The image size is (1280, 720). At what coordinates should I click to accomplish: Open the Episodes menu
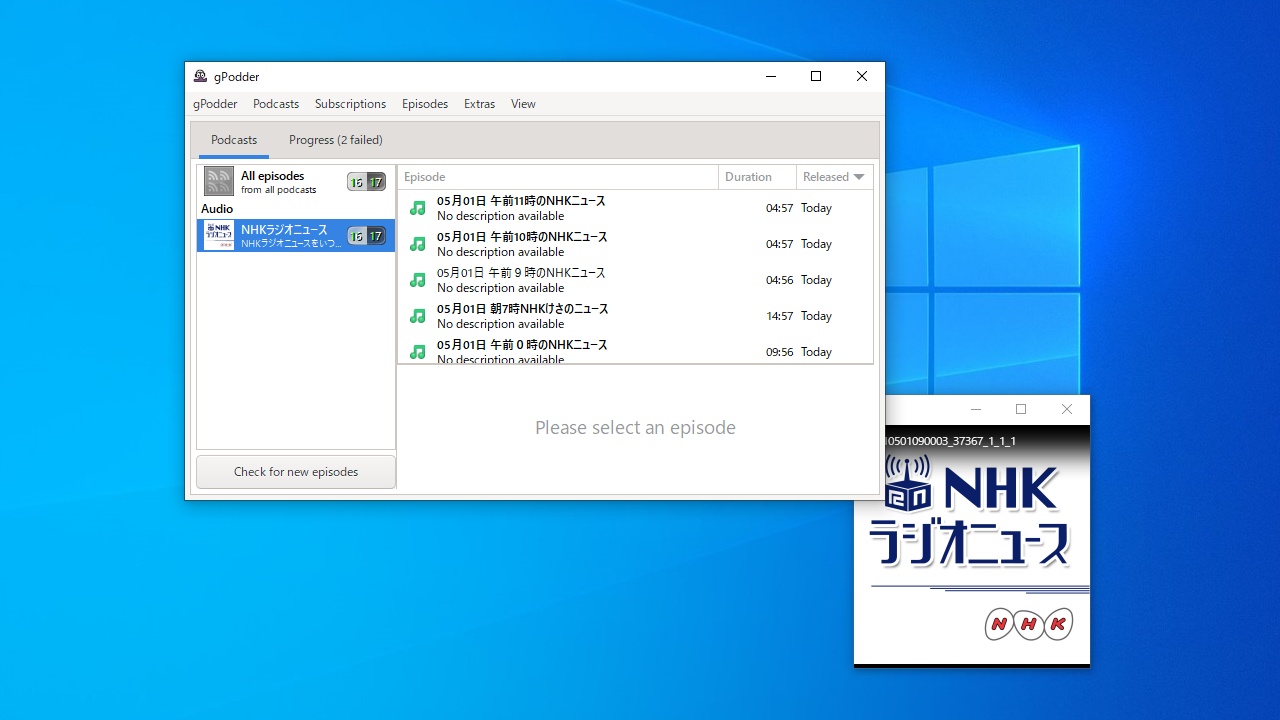pos(425,104)
